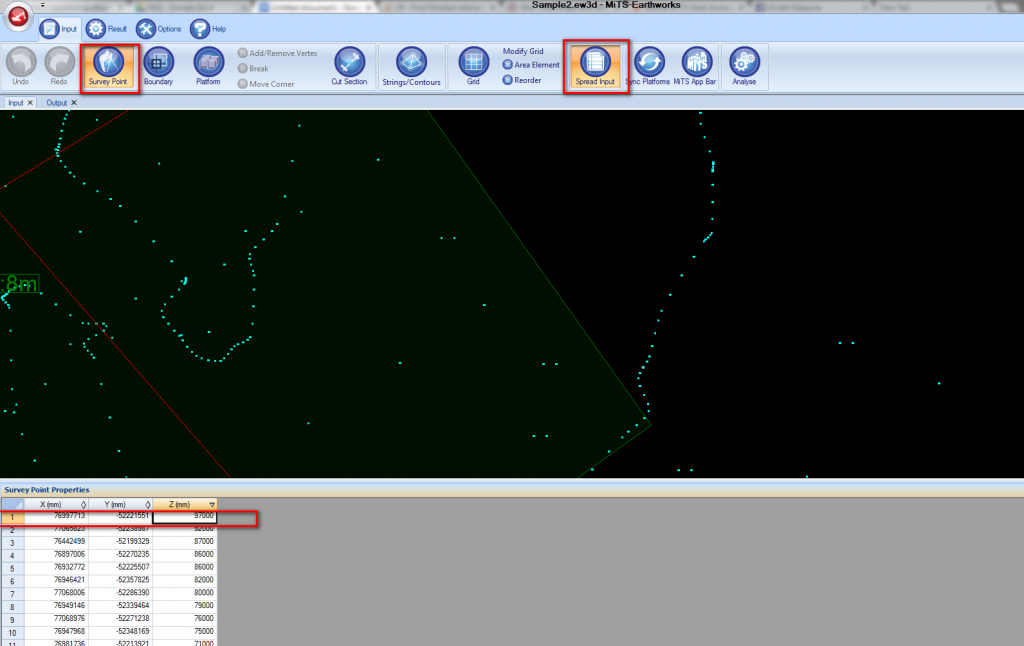Open Spread Input mode
This screenshot has width=1024, height=646.
pos(596,62)
